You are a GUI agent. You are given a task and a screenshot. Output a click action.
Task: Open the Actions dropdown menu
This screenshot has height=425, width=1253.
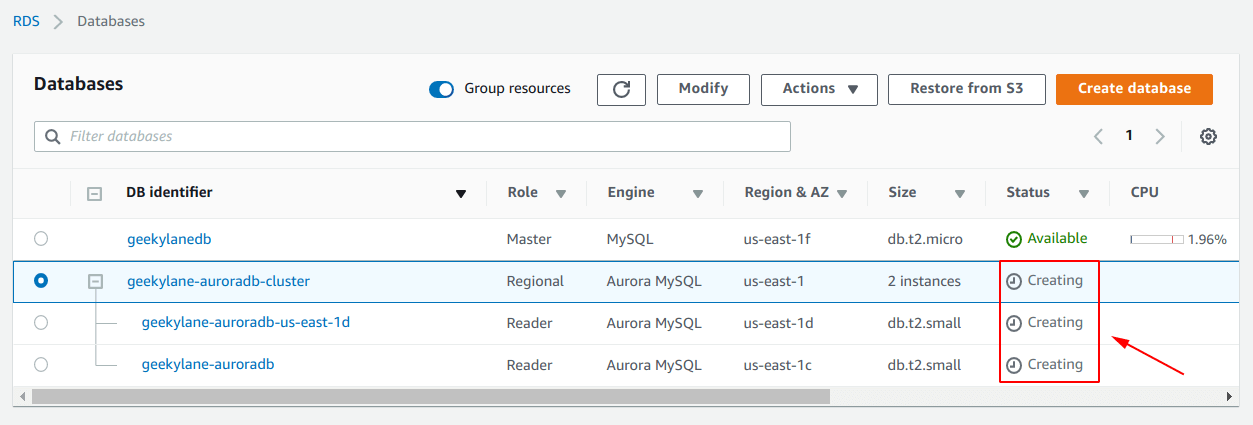coord(819,89)
